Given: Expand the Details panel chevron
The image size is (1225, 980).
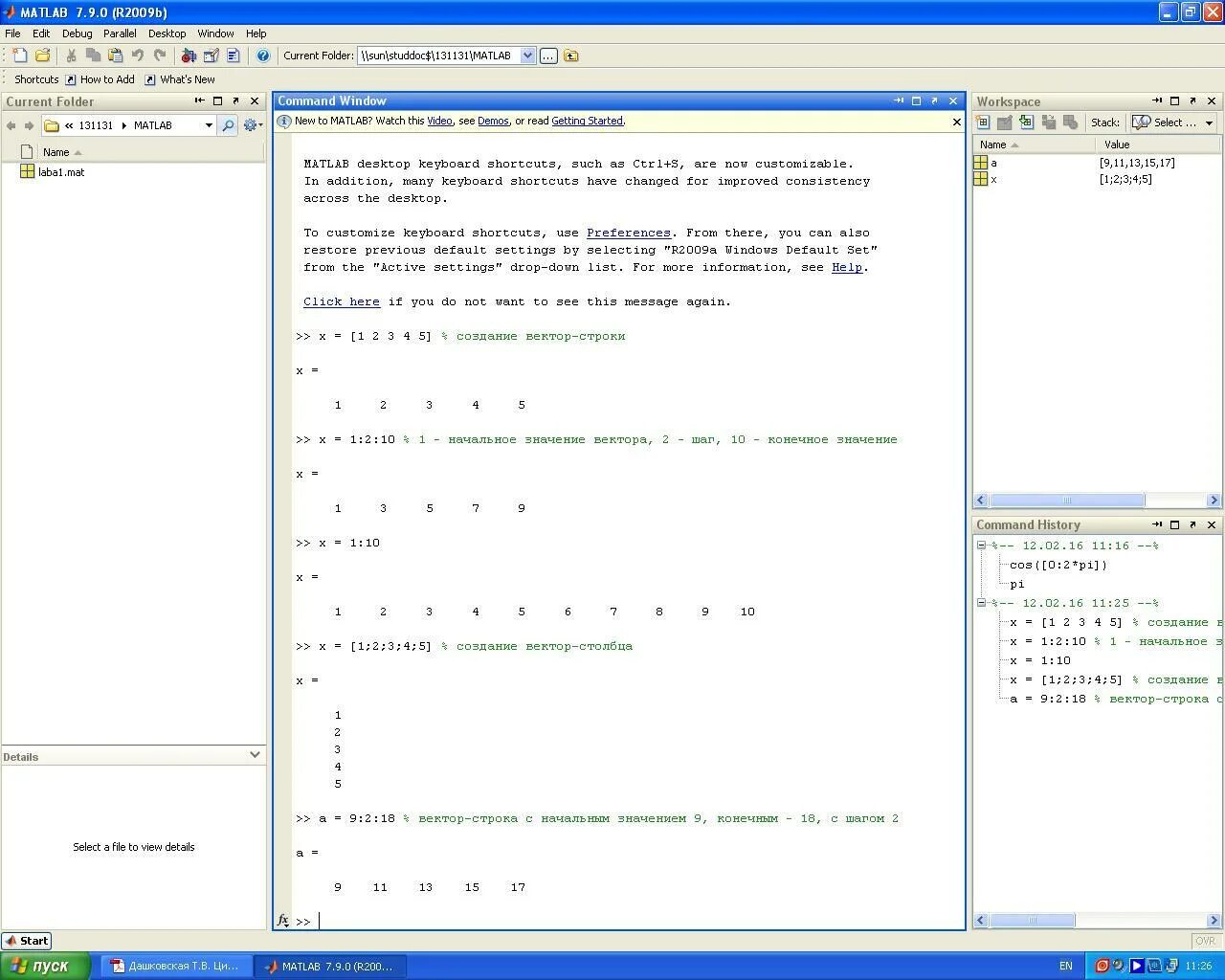Looking at the screenshot, I should (x=255, y=755).
